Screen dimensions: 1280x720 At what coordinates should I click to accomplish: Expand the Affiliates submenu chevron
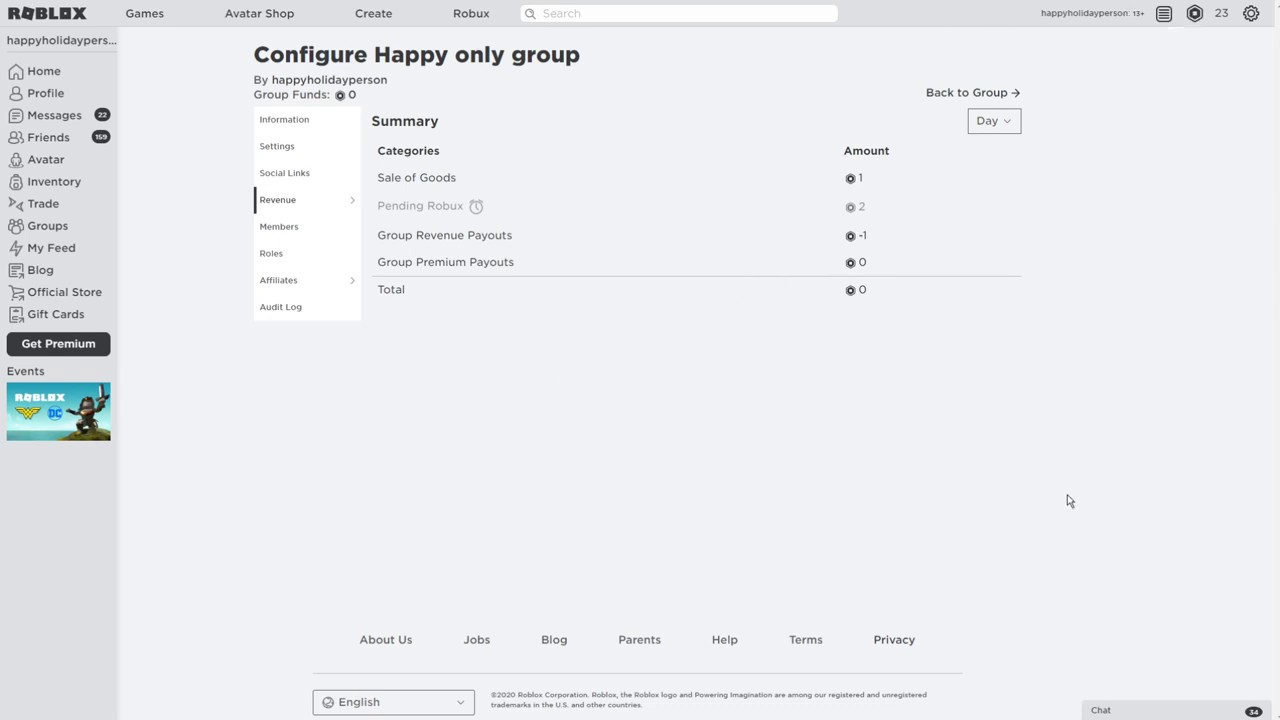click(x=352, y=280)
